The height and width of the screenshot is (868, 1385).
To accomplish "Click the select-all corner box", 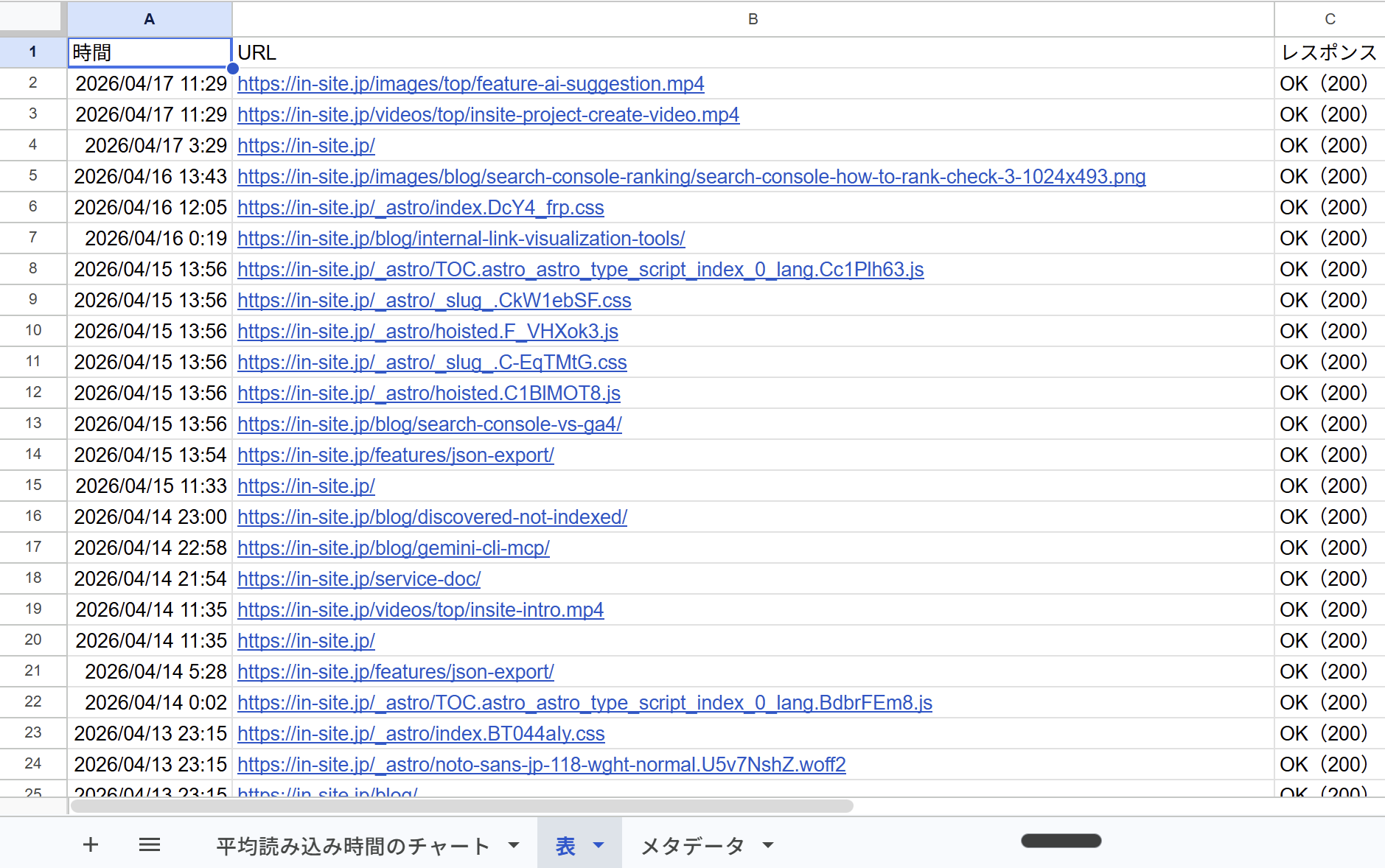I will click(31, 17).
